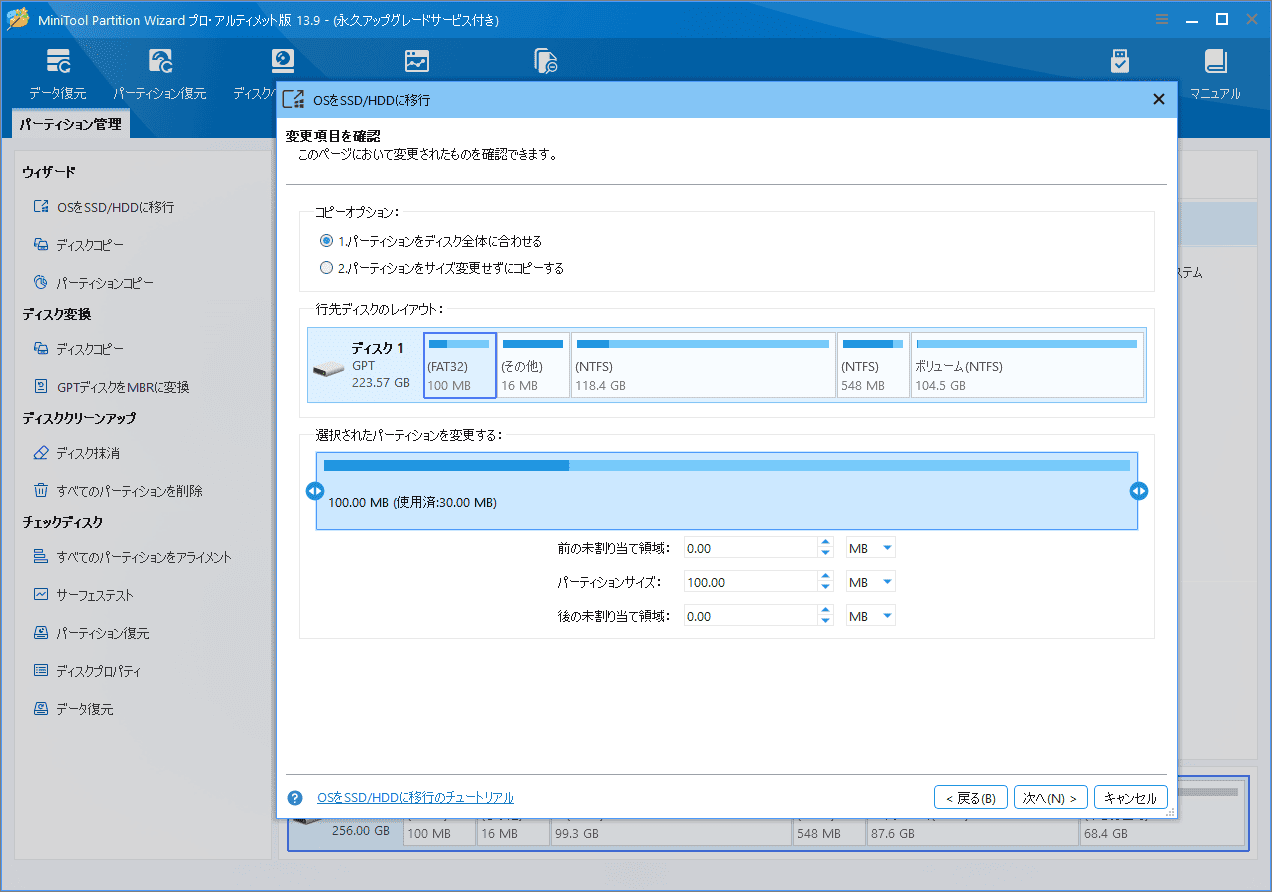Image resolution: width=1272 pixels, height=892 pixels.
Task: Open the OSをSSD/HDDに移行のチュートリアル link
Action: 415,798
